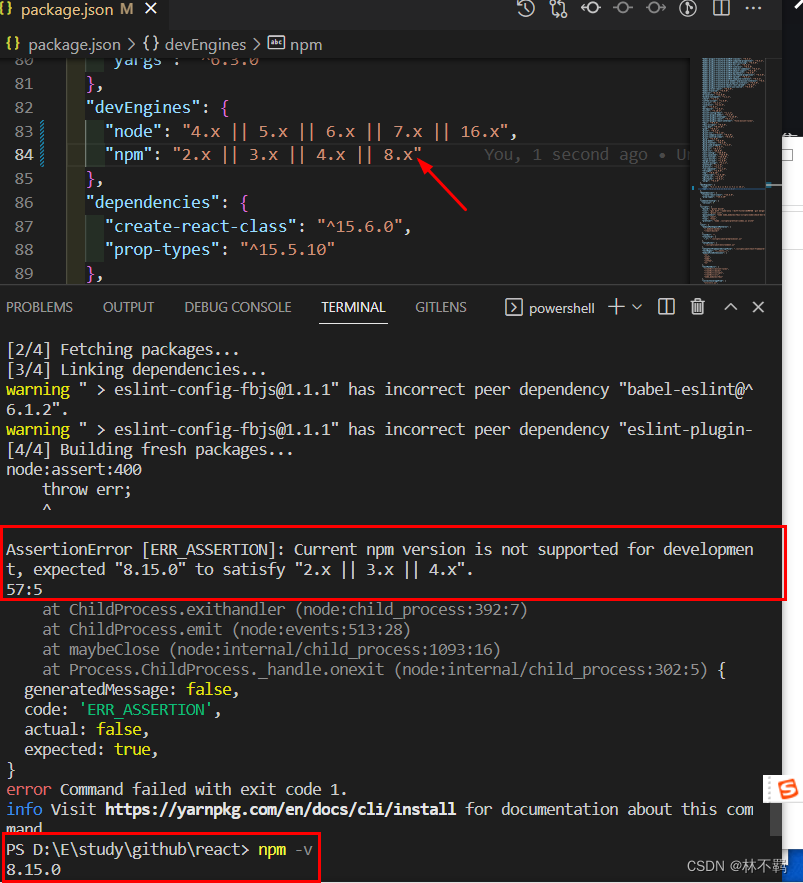Image resolution: width=803 pixels, height=883 pixels.
Task: Click the circled git branch icon
Action: (x=688, y=8)
